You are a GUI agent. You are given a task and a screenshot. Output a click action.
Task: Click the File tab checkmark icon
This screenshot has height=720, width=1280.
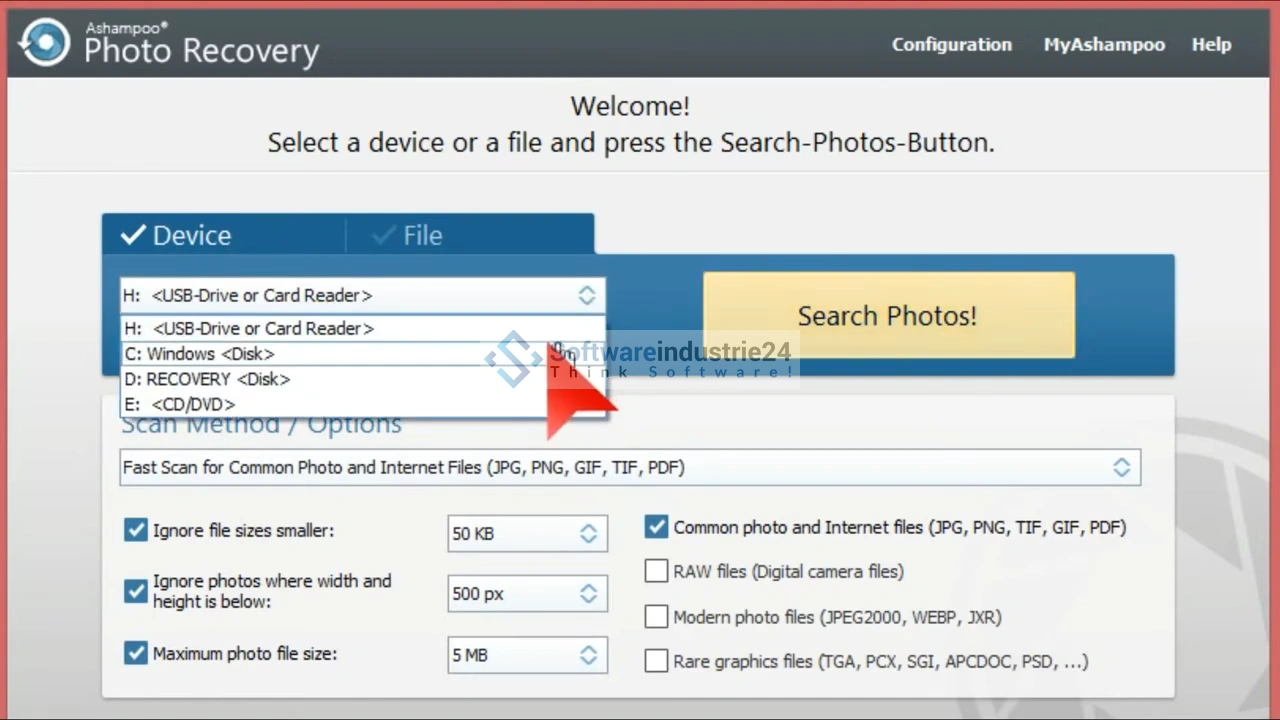click(x=383, y=235)
